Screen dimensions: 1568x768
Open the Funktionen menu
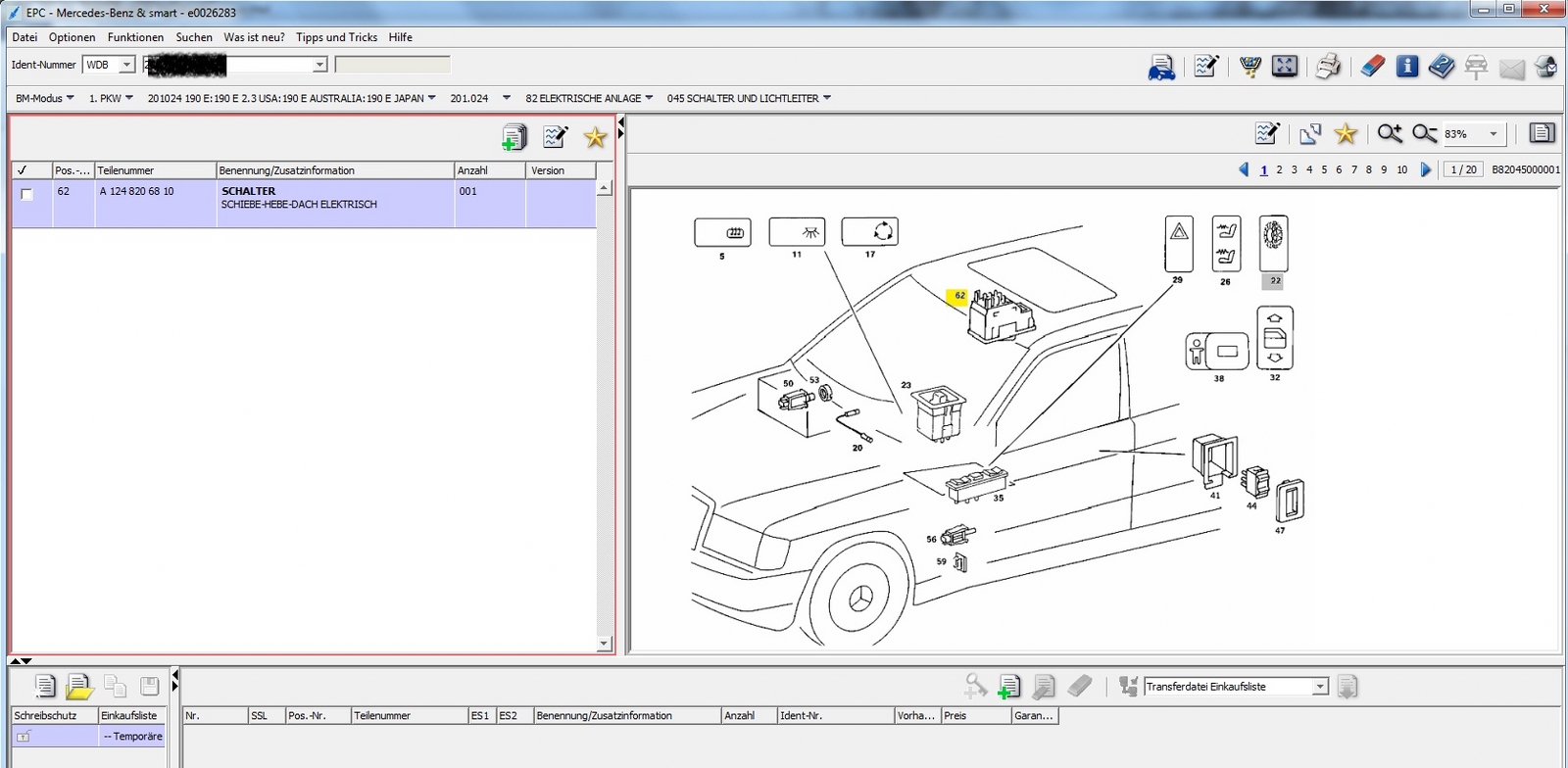point(135,37)
